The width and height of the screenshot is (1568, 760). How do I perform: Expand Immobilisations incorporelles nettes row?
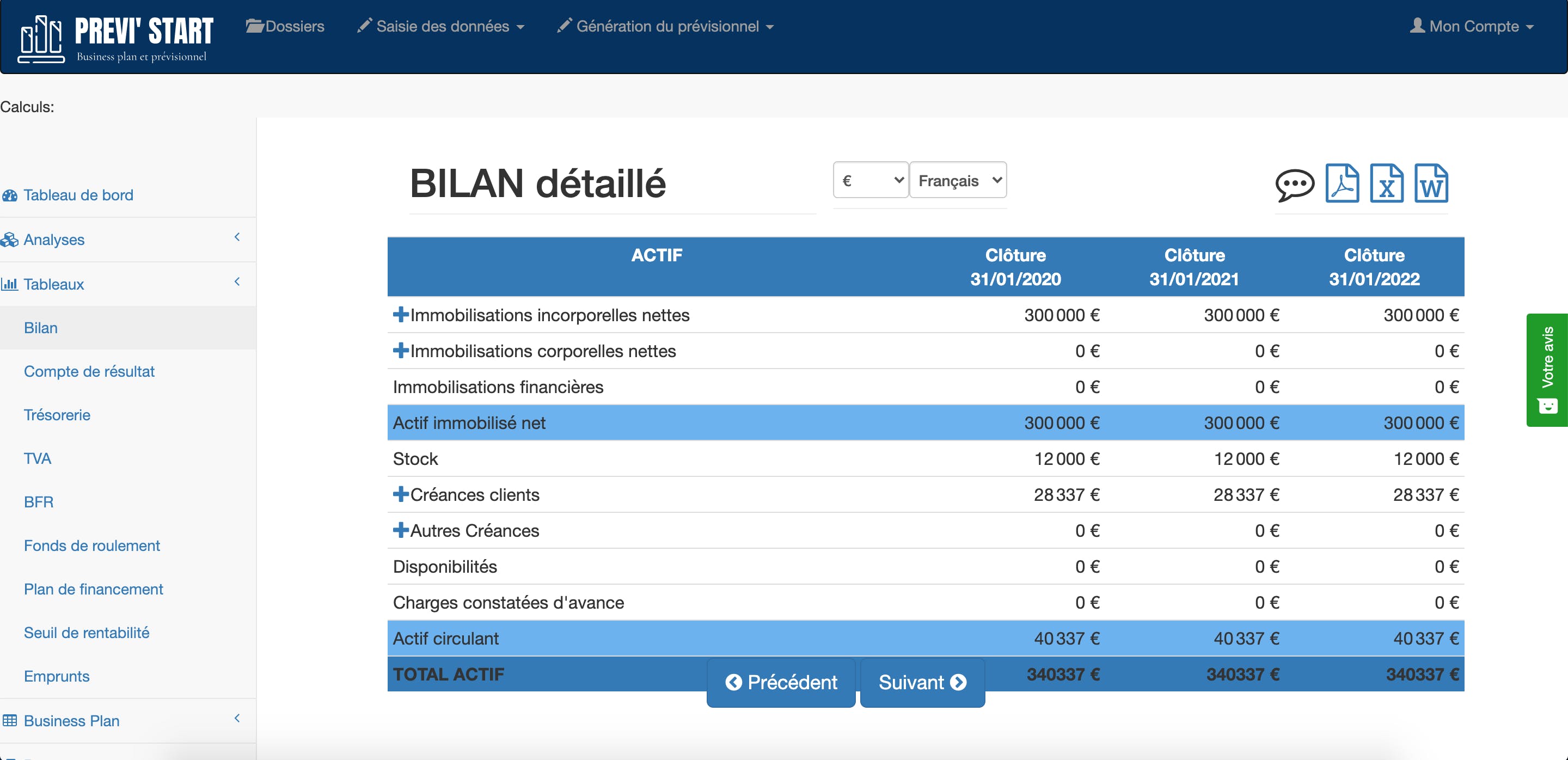click(x=401, y=315)
